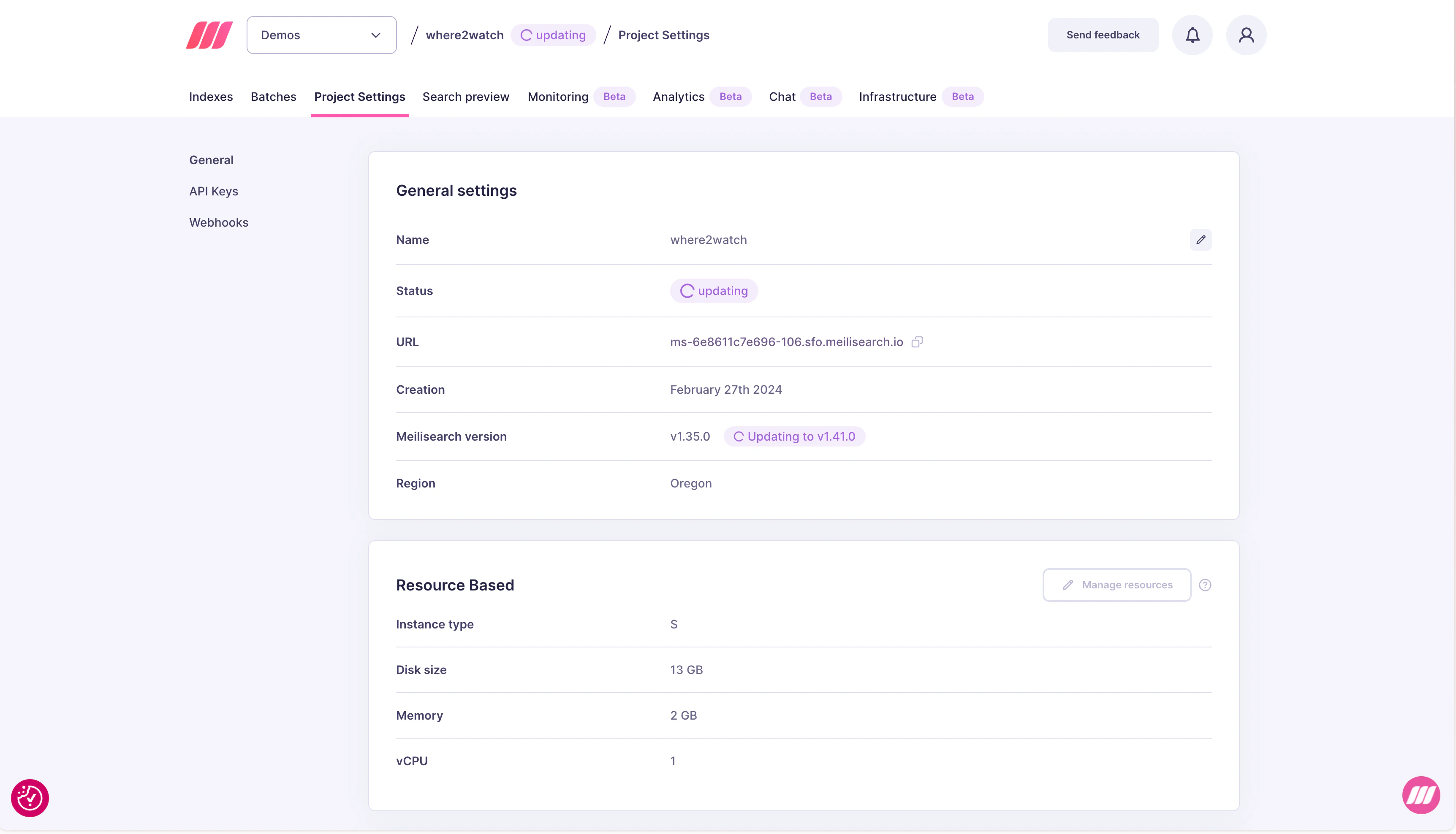Click the help question mark icon
The height and width of the screenshot is (834, 1456).
[1204, 585]
